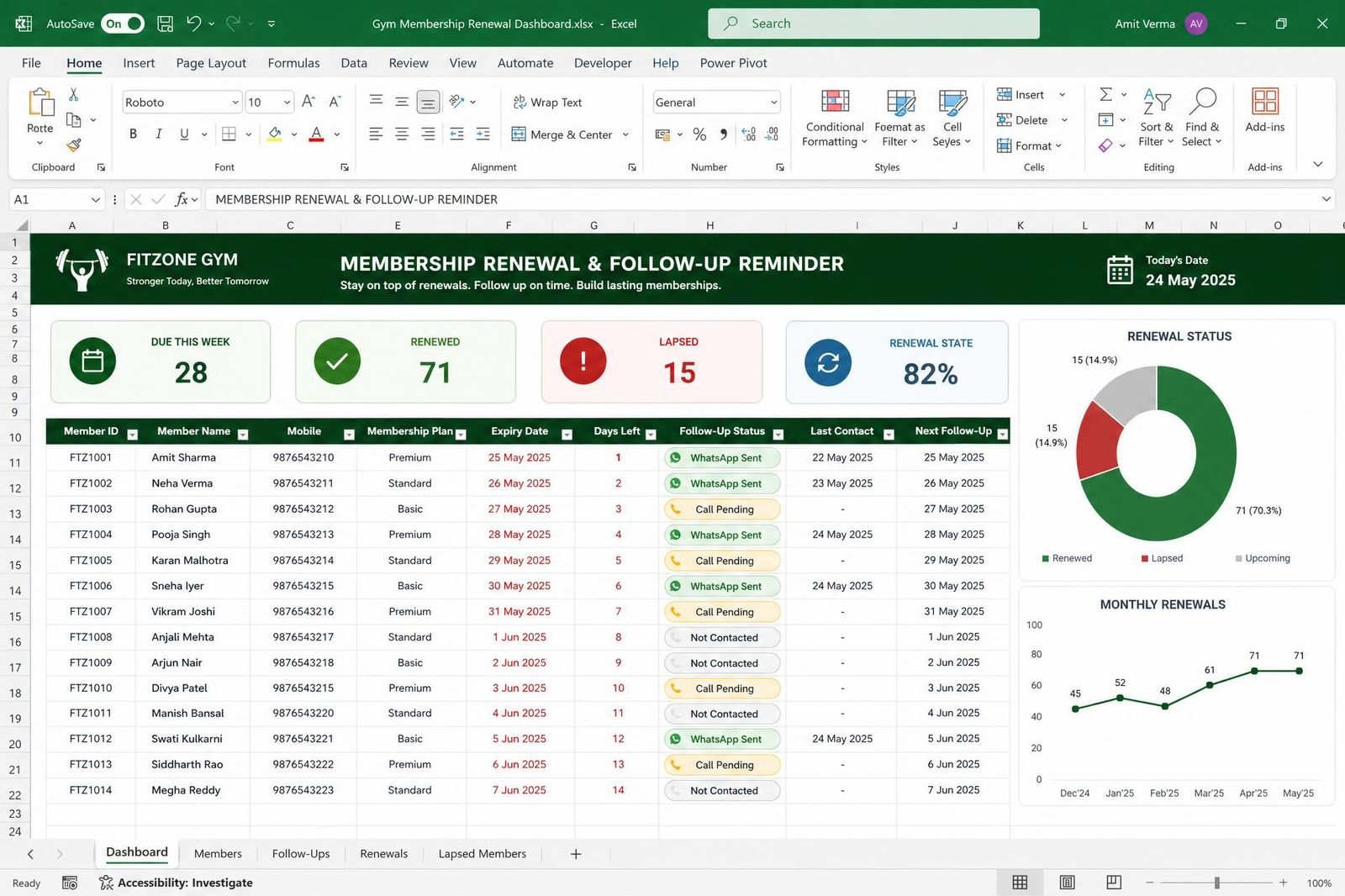Open the General number format dropdown
The height and width of the screenshot is (896, 1345).
(x=773, y=103)
